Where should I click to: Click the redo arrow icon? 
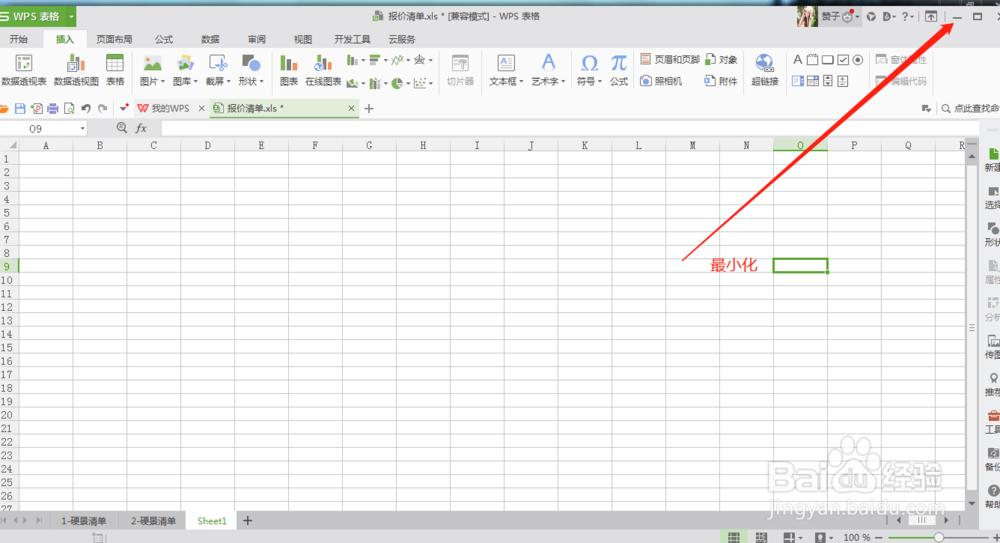coord(103,108)
